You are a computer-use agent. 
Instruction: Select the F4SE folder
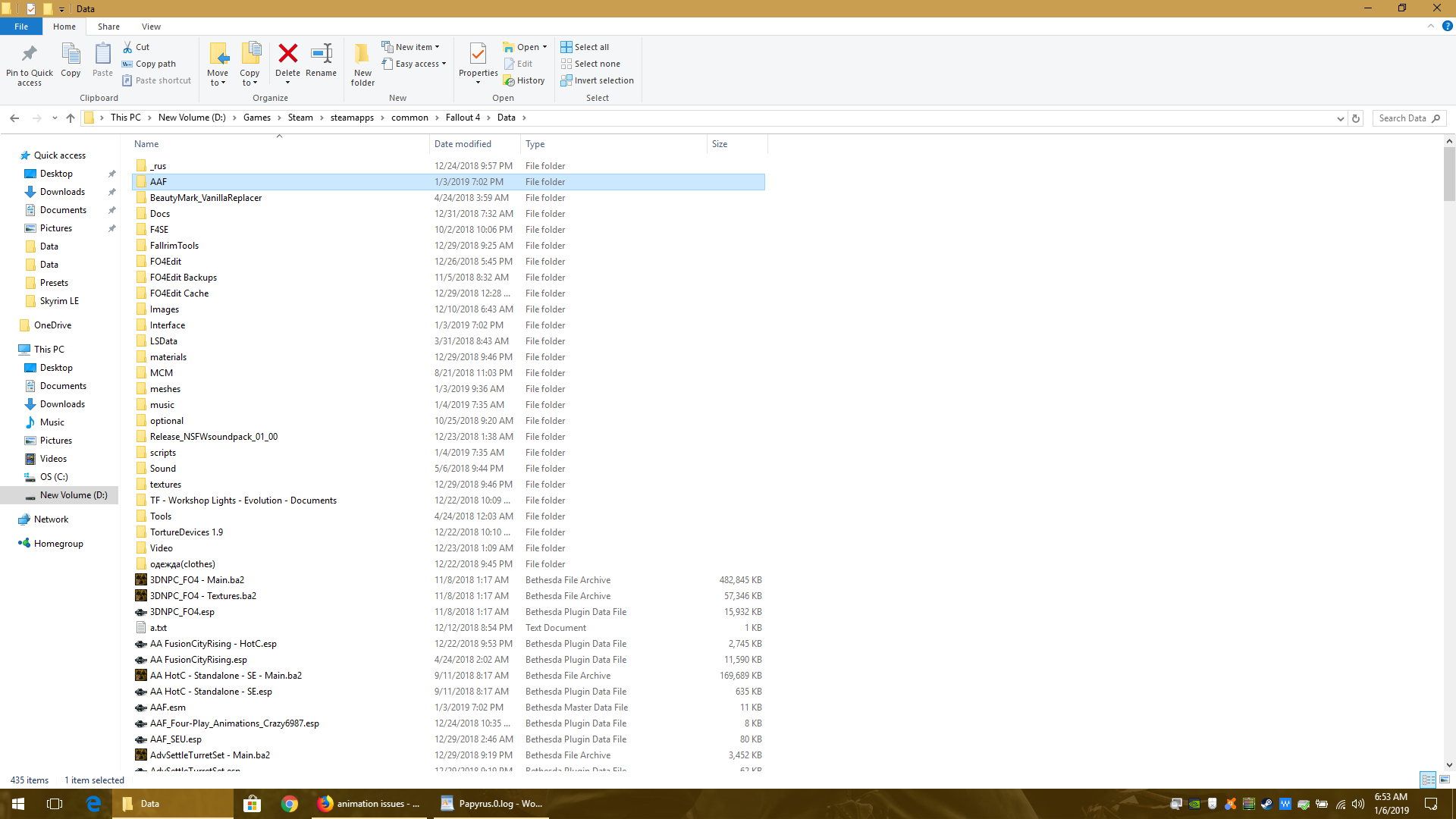447,230
